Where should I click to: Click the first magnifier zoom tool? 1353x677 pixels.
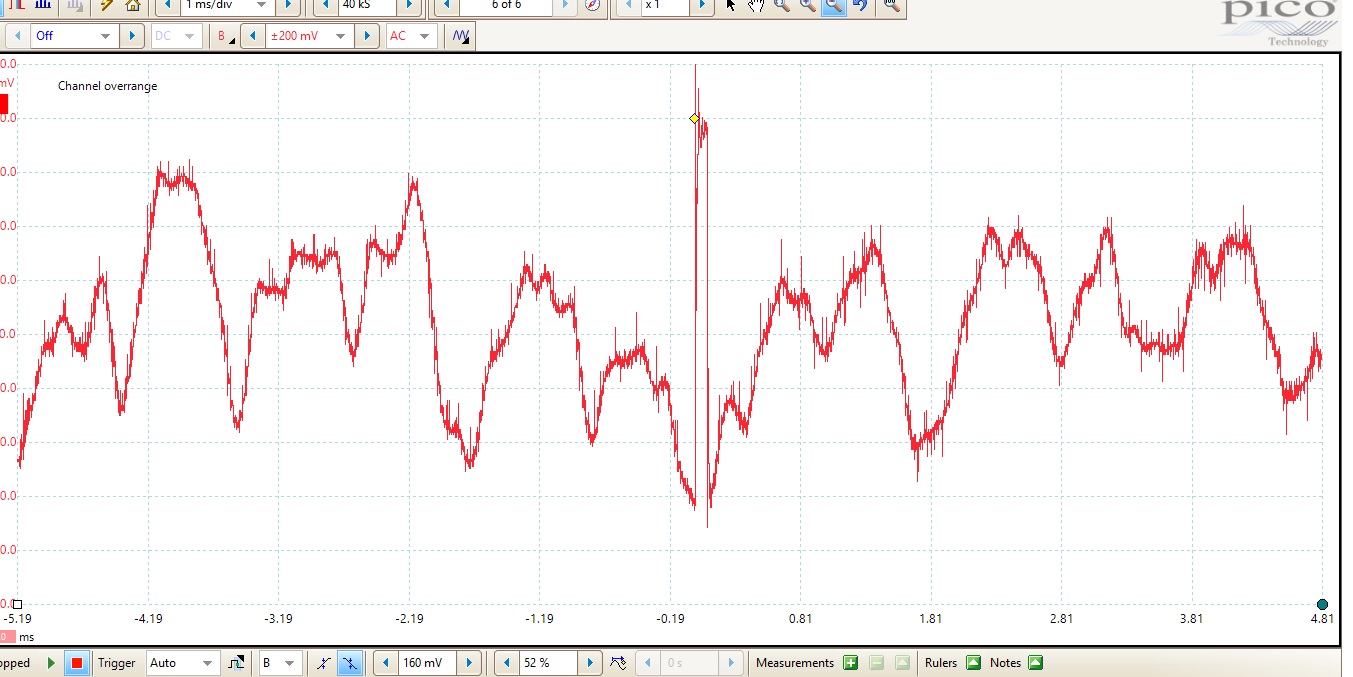781,5
